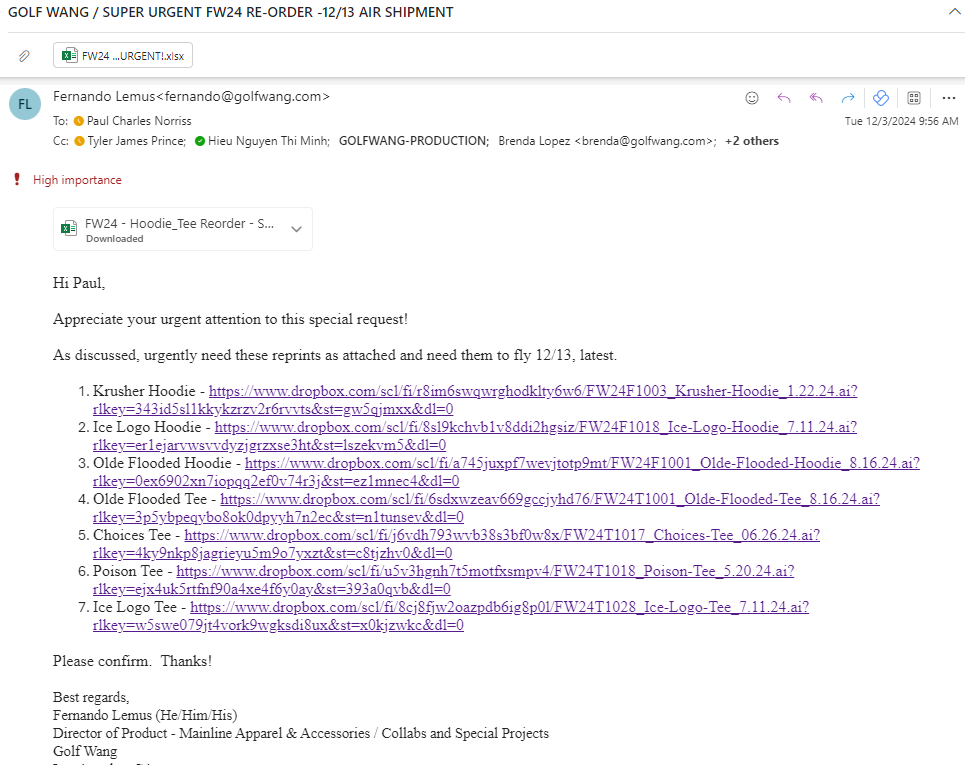Click recipient Paul Charles Norriss
Screen dimensions: 965x765
(139, 121)
